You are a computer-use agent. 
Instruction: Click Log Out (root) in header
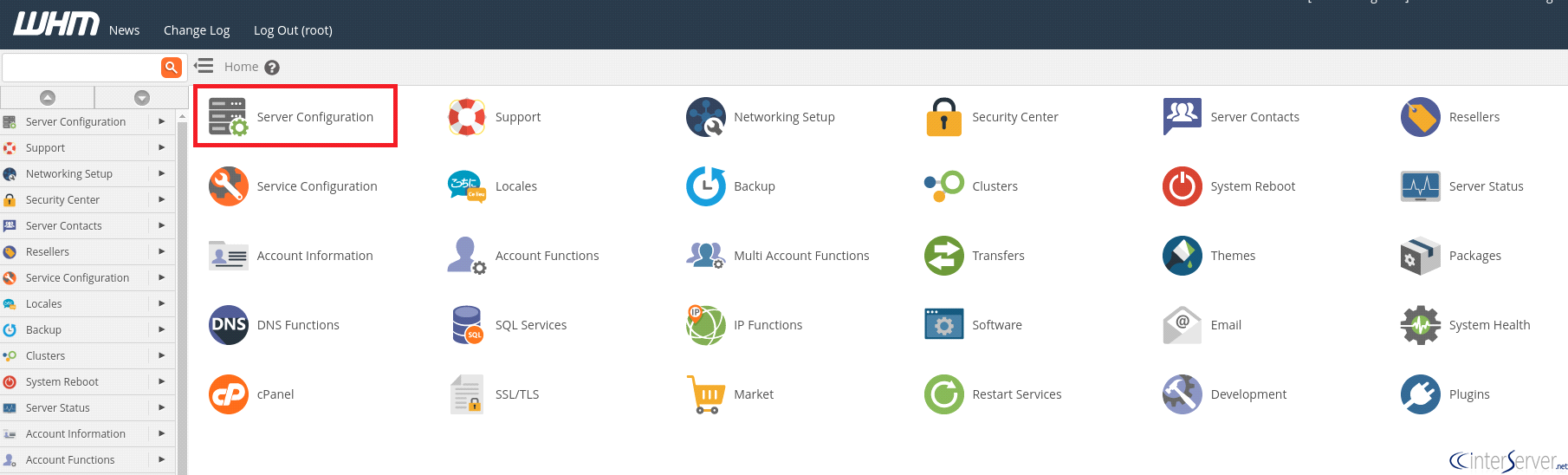coord(293,30)
